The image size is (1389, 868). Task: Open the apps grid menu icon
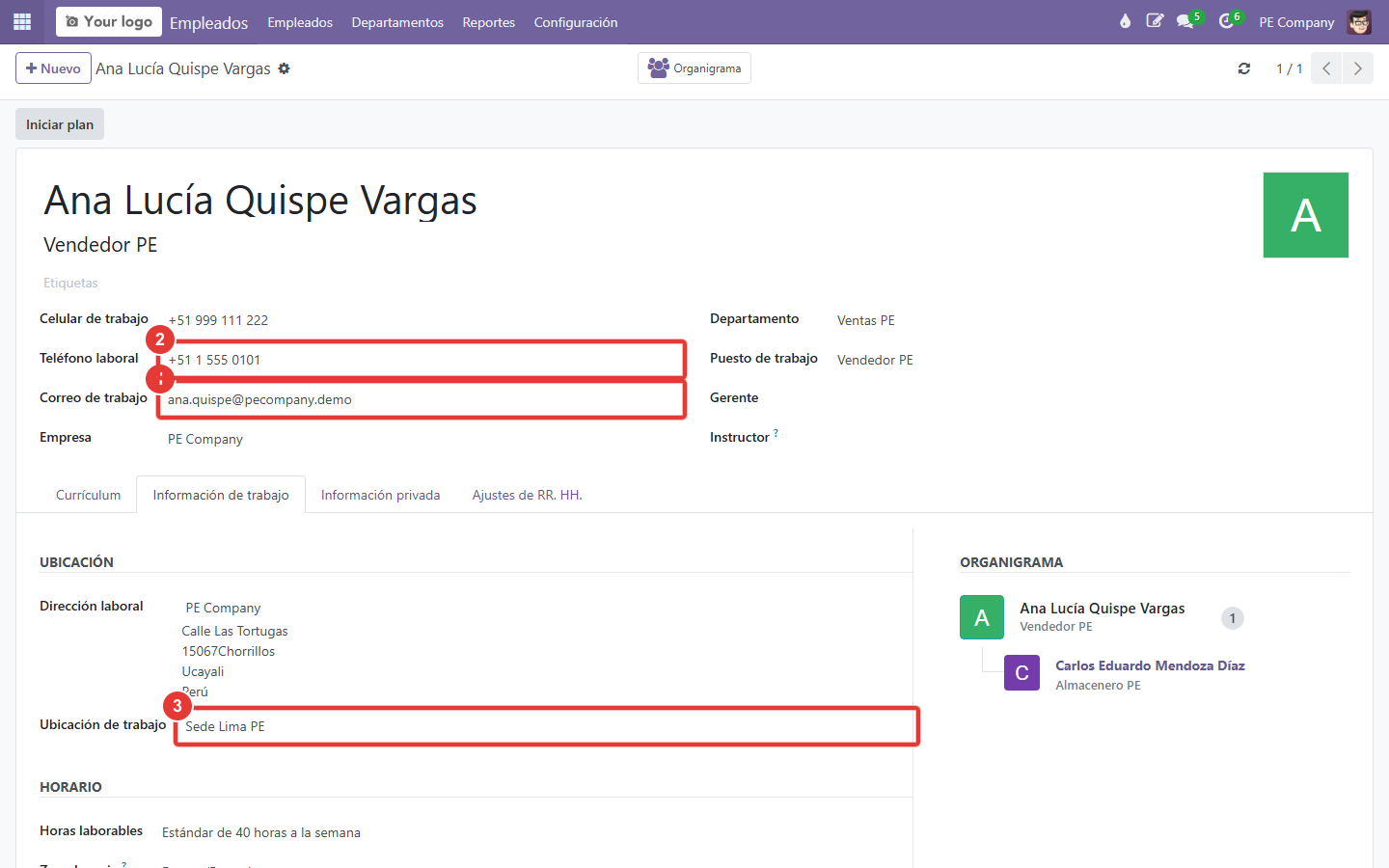22,21
